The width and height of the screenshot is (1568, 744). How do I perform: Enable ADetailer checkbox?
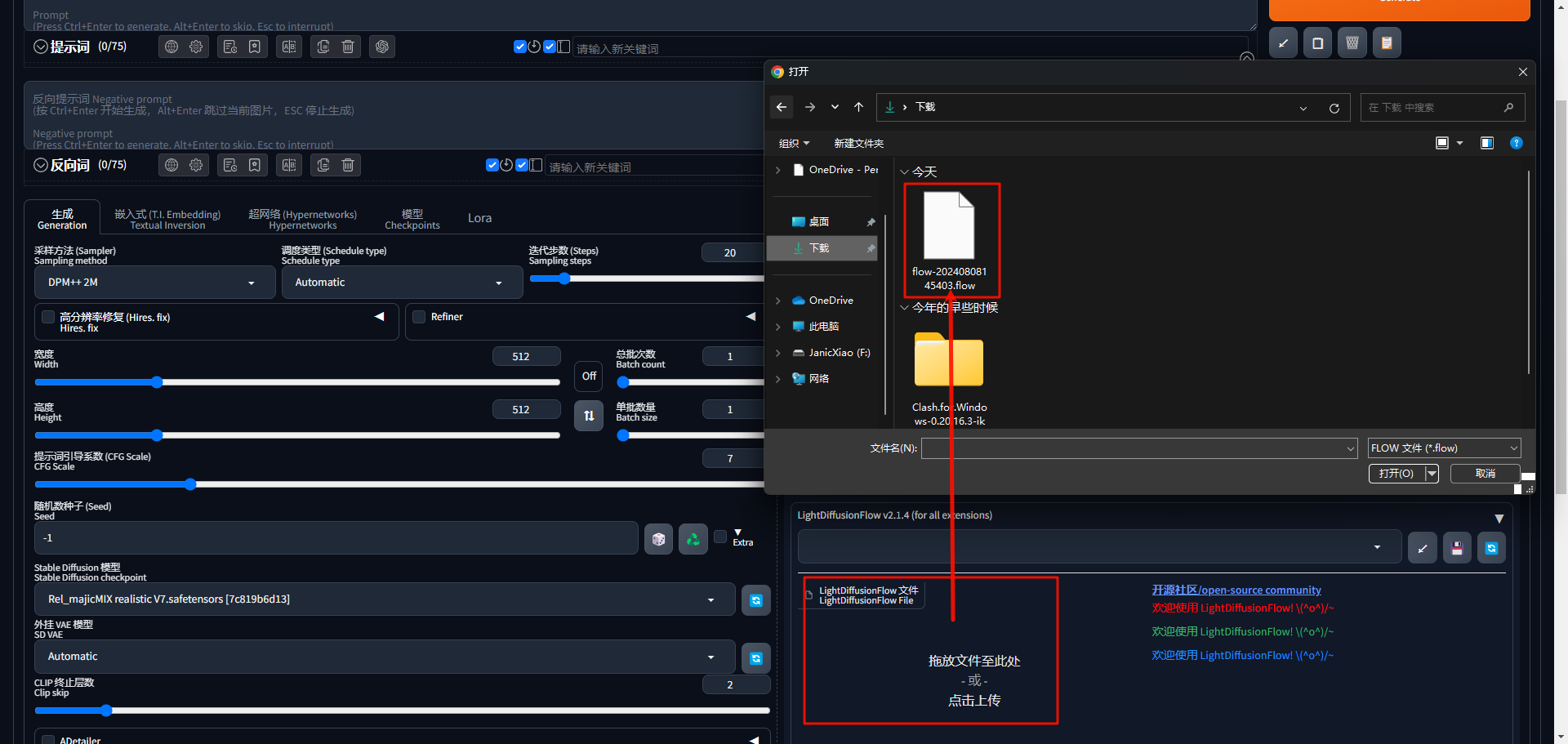coord(48,740)
